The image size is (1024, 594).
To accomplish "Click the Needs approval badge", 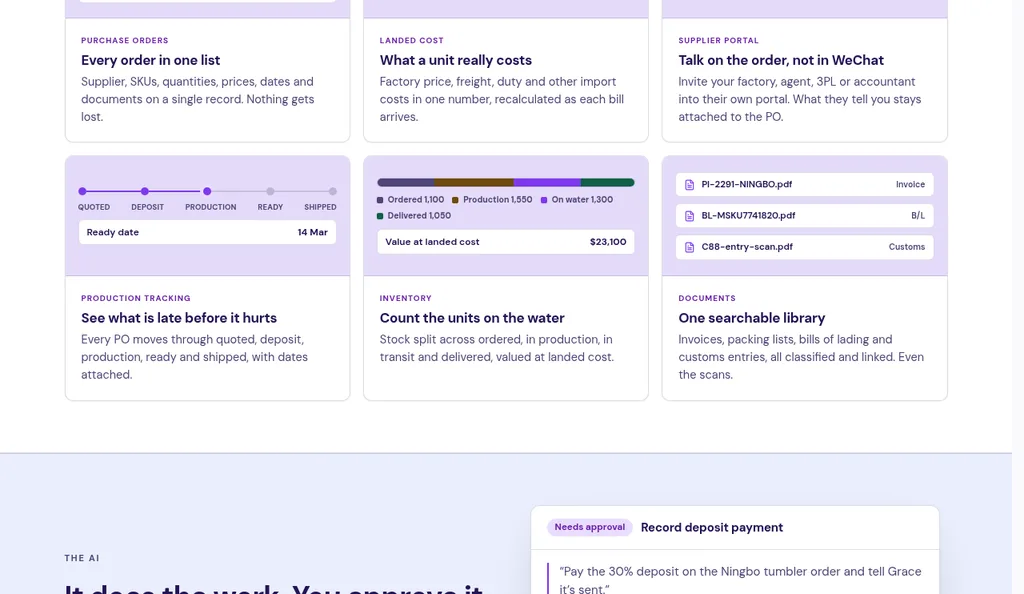I will point(590,527).
